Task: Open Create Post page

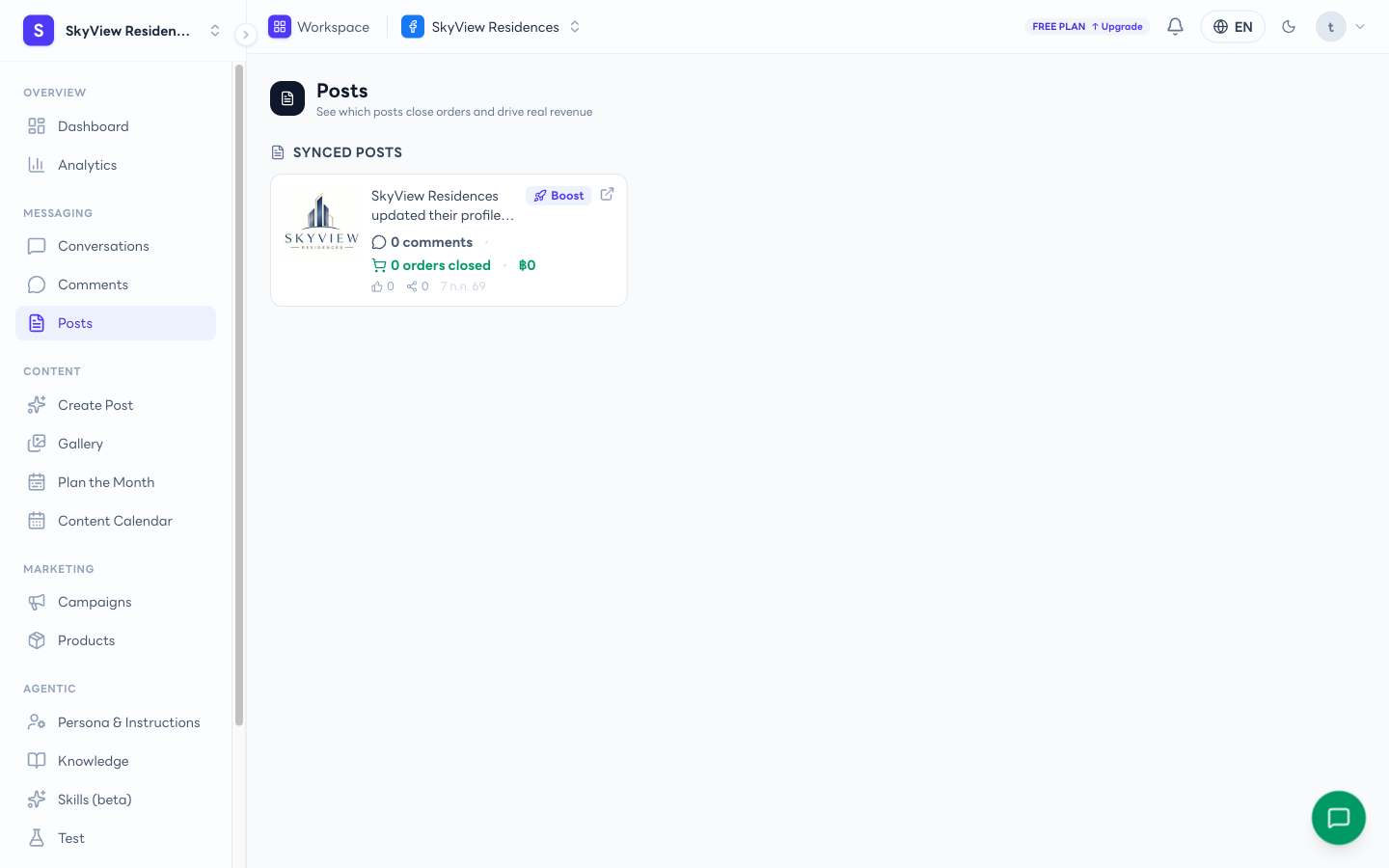Action: 116,405
